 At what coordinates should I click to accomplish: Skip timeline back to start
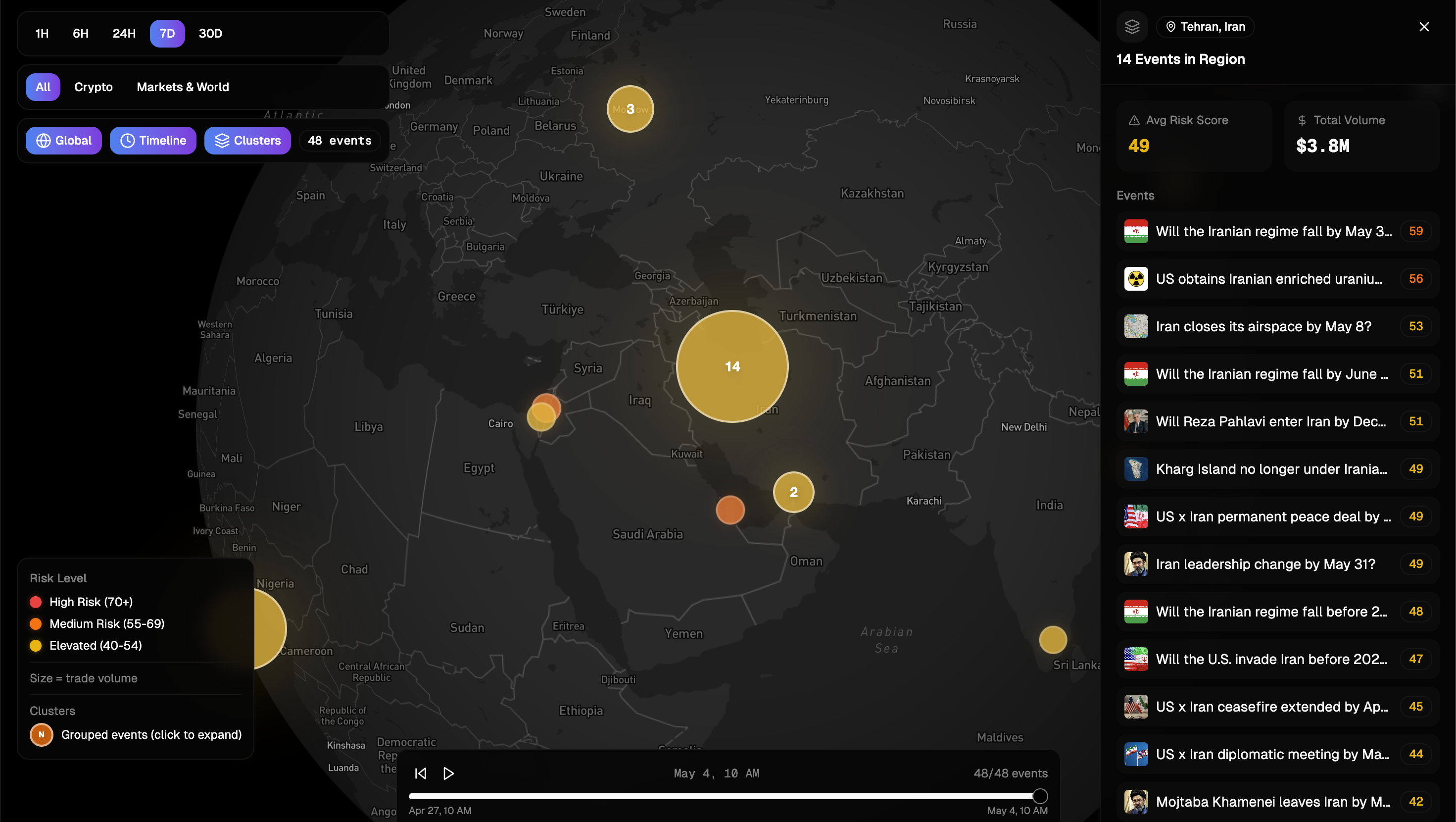point(421,773)
